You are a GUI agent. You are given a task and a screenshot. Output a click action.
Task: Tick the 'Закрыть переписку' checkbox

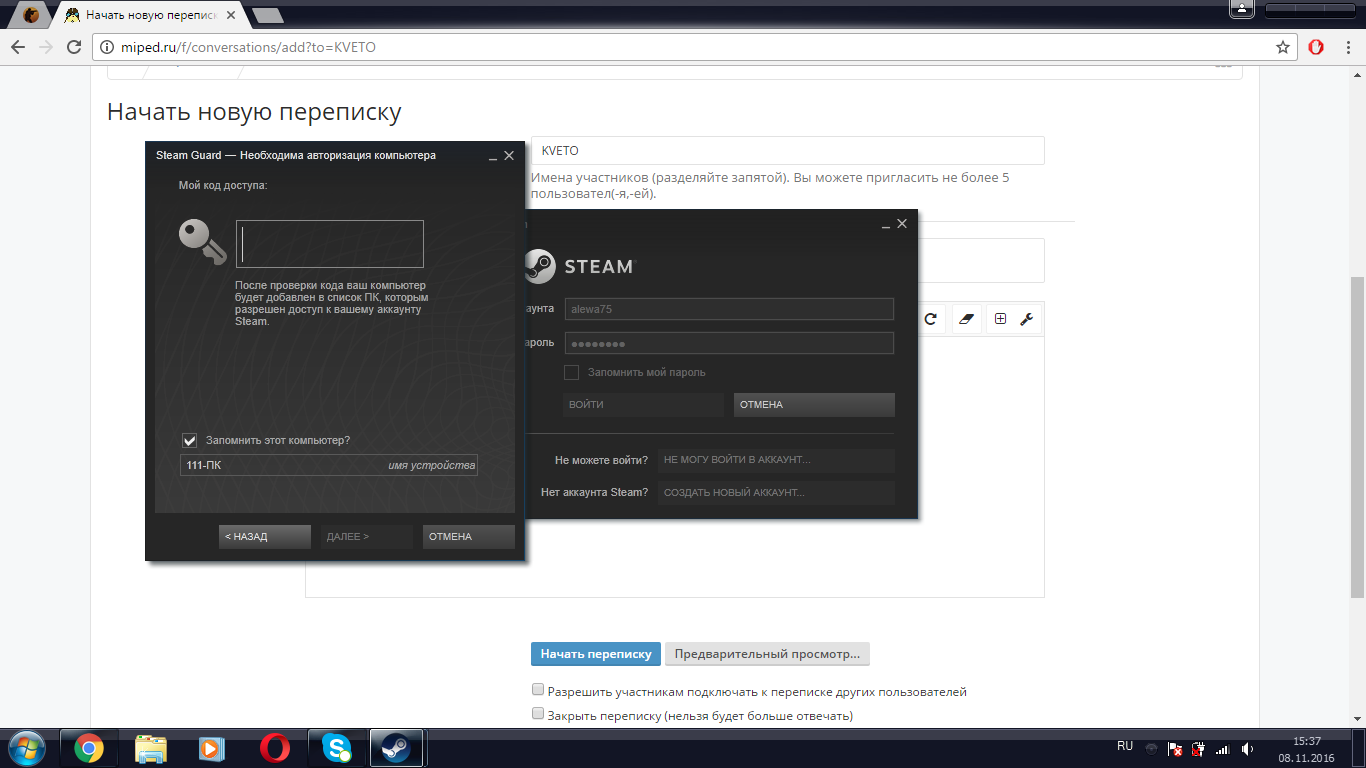538,714
